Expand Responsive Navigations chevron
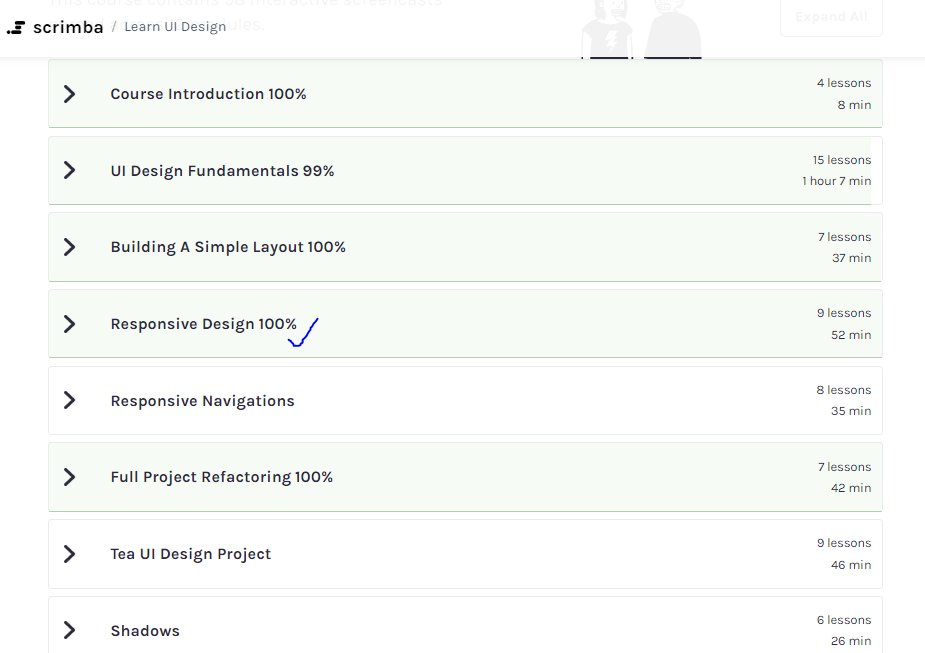 [x=70, y=401]
